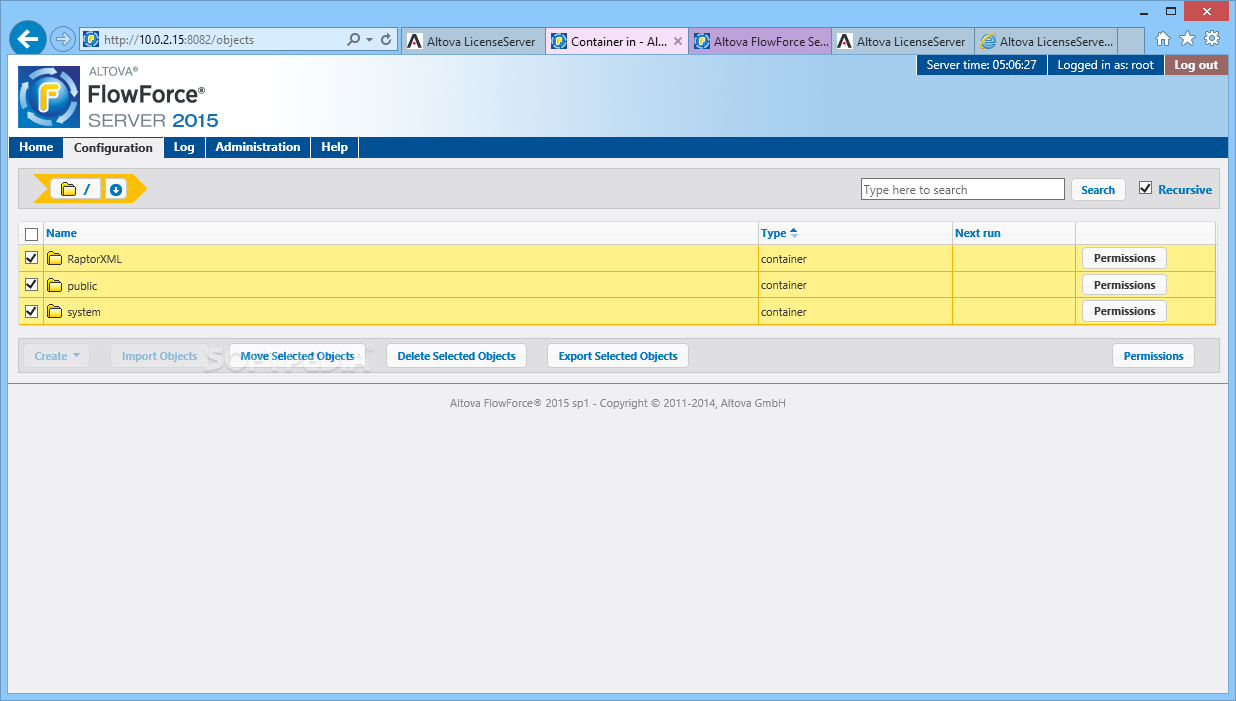Click the system folder icon
1236x701 pixels.
pos(55,312)
